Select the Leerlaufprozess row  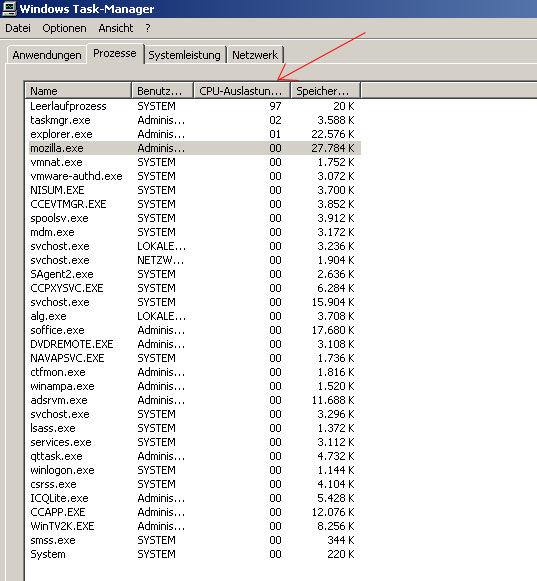click(x=194, y=106)
